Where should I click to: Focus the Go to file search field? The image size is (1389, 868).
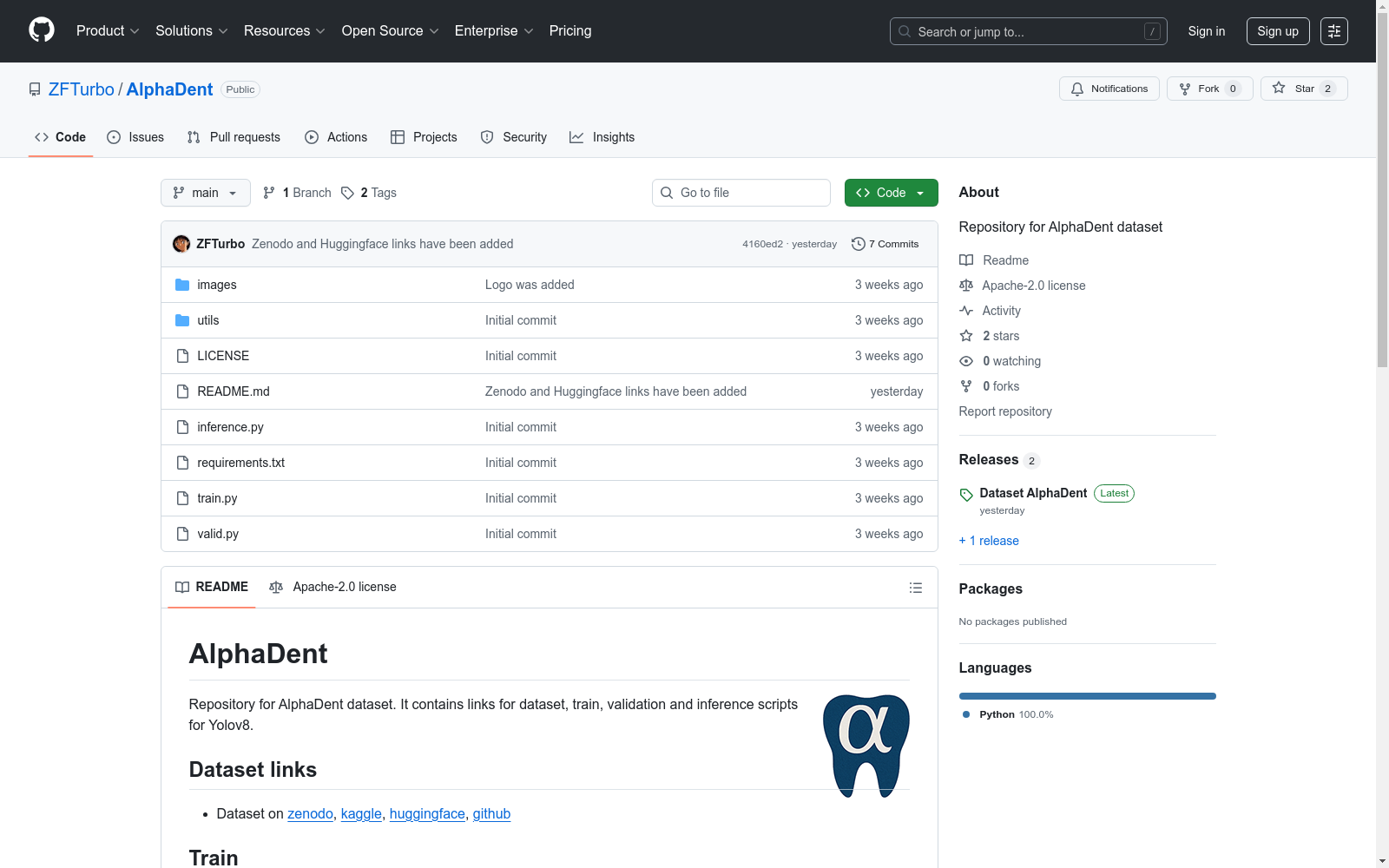(x=741, y=193)
